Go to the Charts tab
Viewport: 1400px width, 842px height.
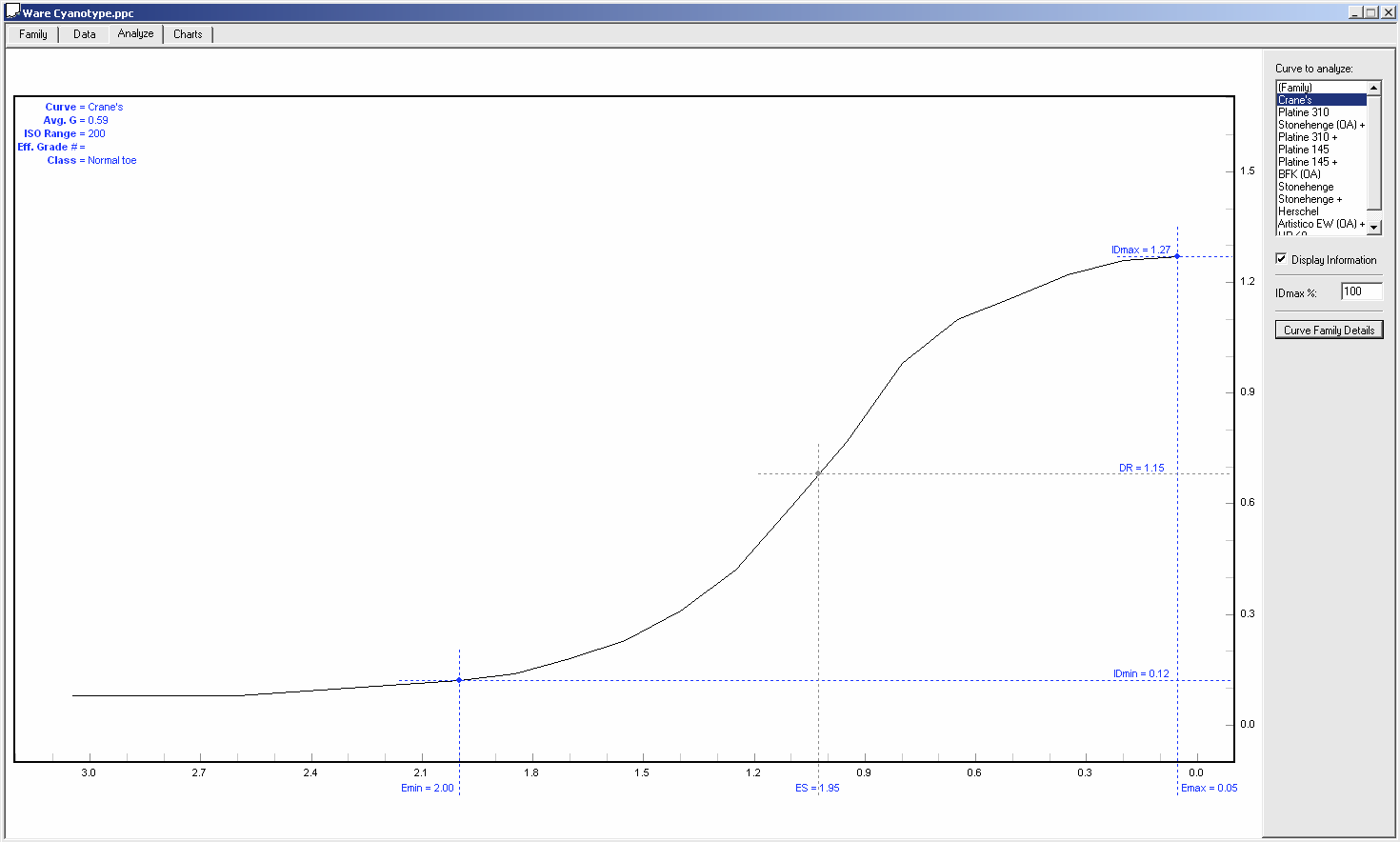click(x=188, y=34)
